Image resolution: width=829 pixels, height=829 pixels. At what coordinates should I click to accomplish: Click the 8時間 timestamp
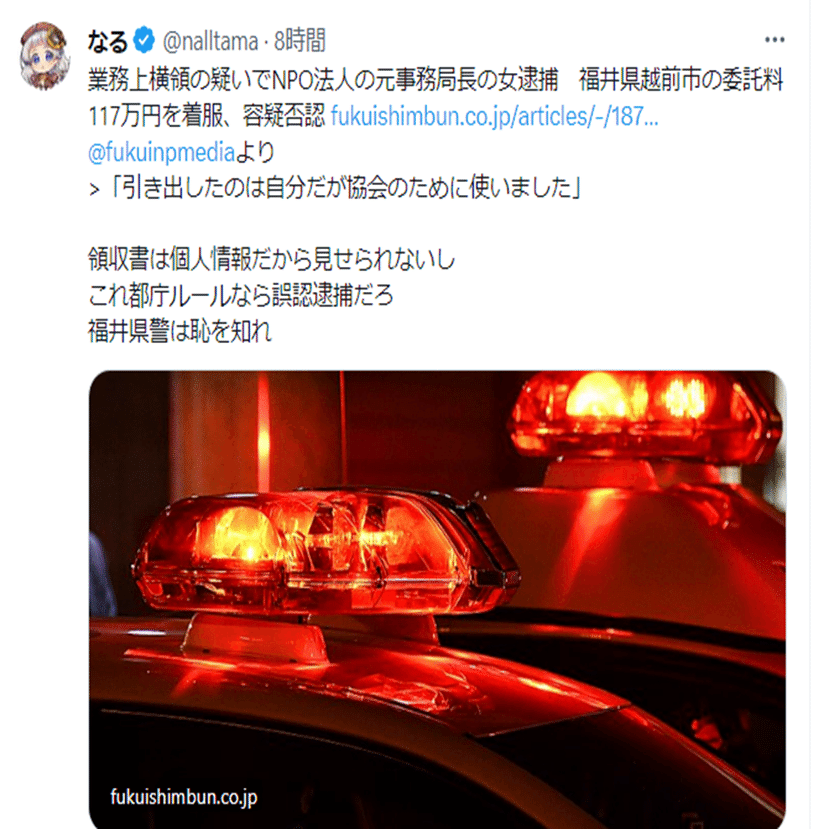click(300, 41)
